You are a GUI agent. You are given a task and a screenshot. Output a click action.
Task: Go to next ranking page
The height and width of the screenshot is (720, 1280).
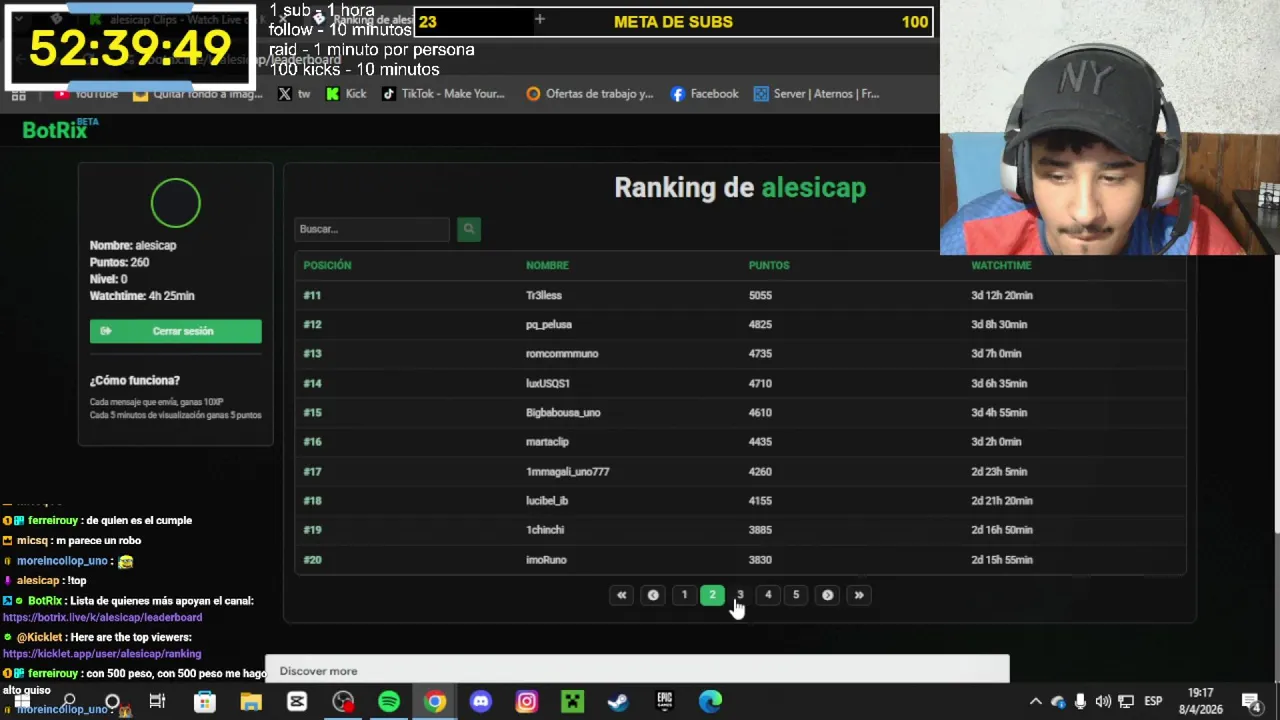click(x=828, y=595)
